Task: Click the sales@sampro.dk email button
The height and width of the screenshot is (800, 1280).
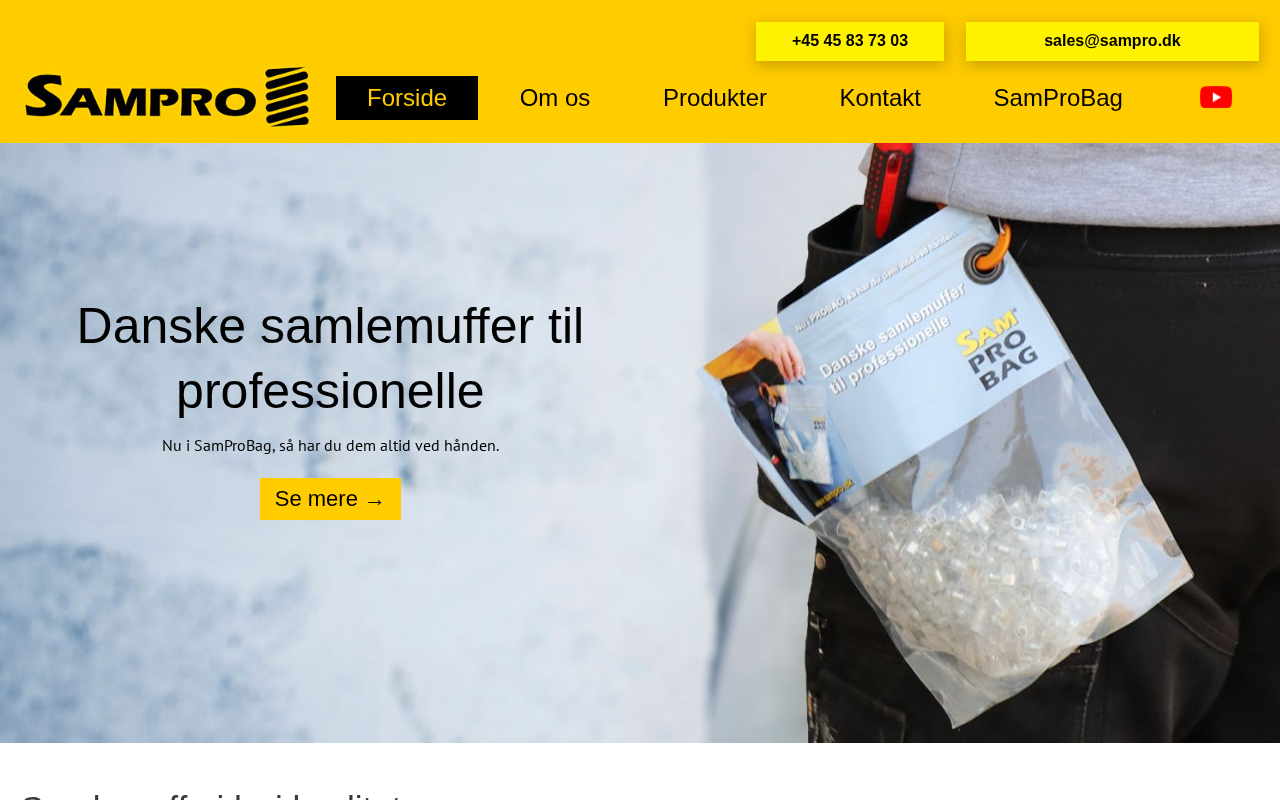Action: pyautogui.click(x=1112, y=41)
